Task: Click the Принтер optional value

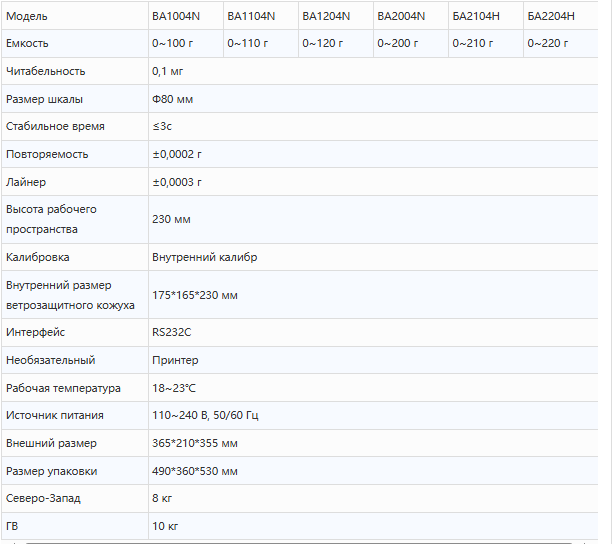Action: [x=175, y=360]
